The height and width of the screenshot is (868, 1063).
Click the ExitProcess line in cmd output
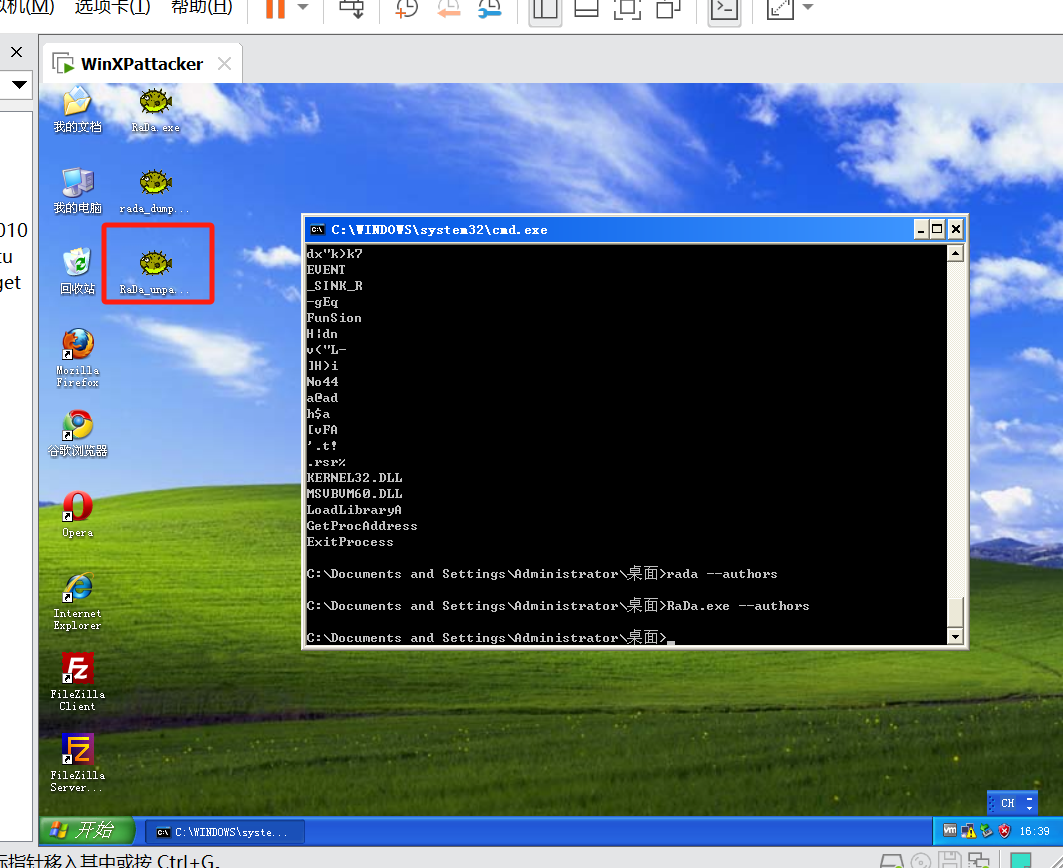pyautogui.click(x=350, y=542)
